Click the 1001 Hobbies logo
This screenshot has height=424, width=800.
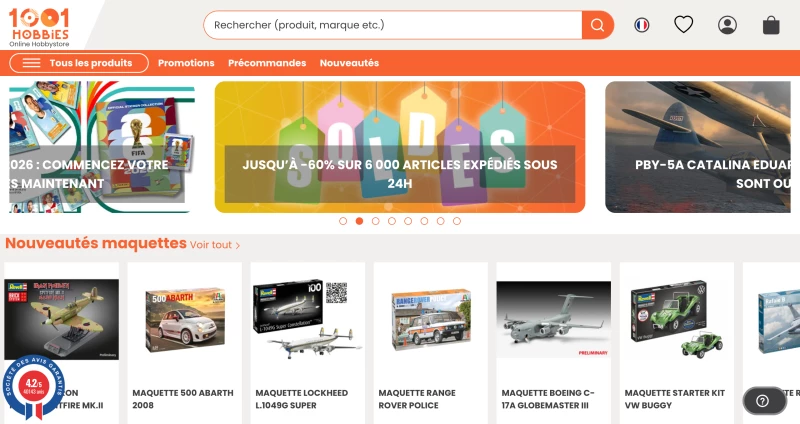point(39,28)
